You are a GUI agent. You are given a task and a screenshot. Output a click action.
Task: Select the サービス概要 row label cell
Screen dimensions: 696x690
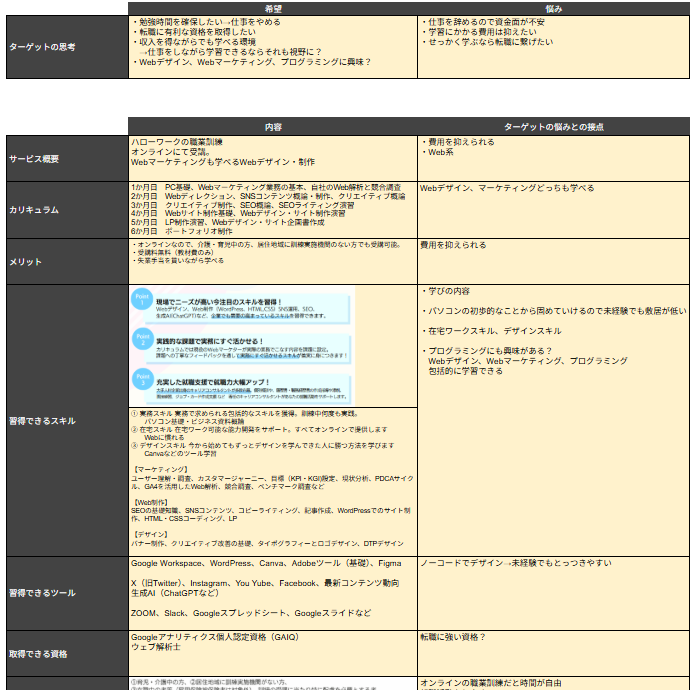(x=66, y=159)
